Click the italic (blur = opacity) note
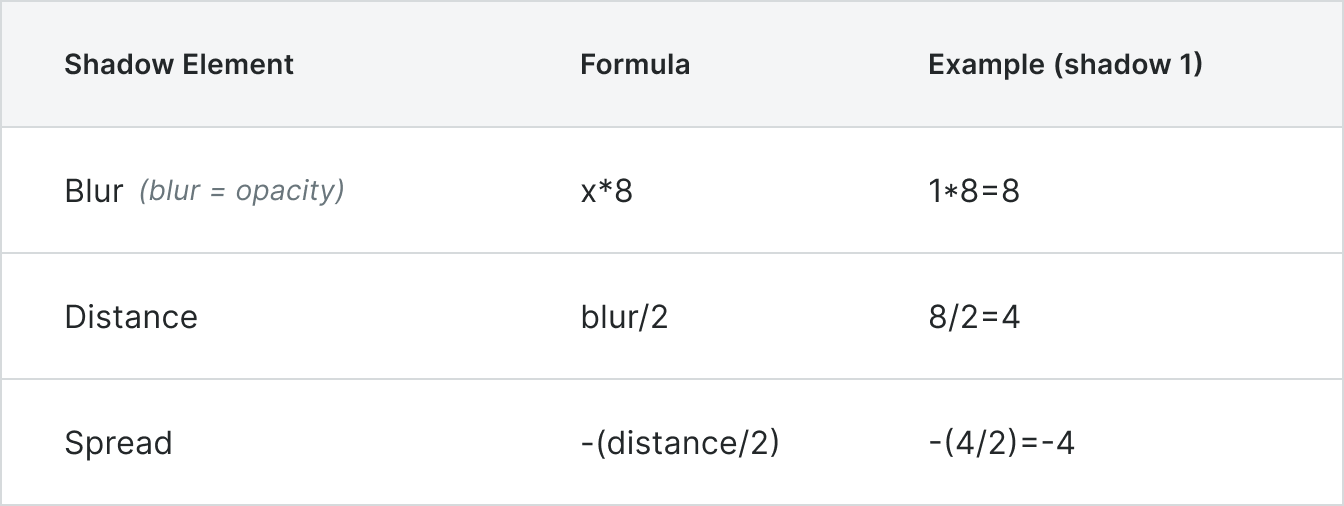 point(241,191)
